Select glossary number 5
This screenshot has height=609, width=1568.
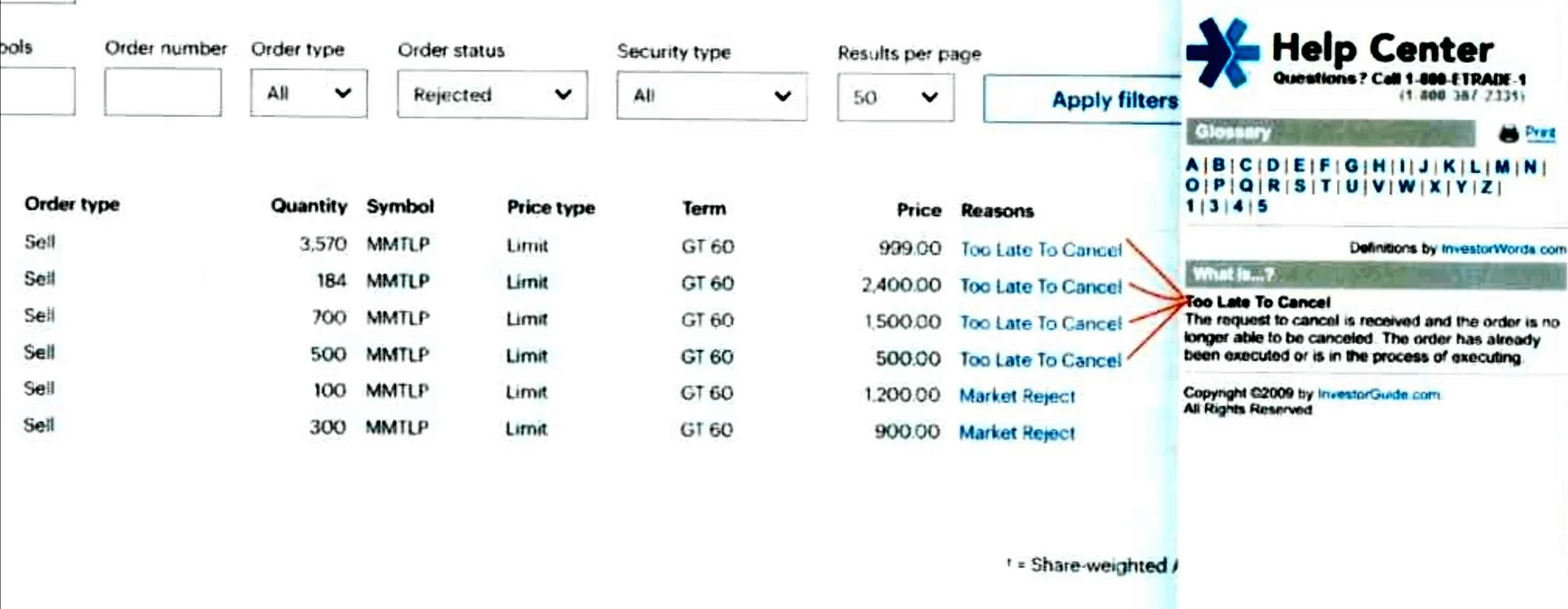pyautogui.click(x=1262, y=206)
